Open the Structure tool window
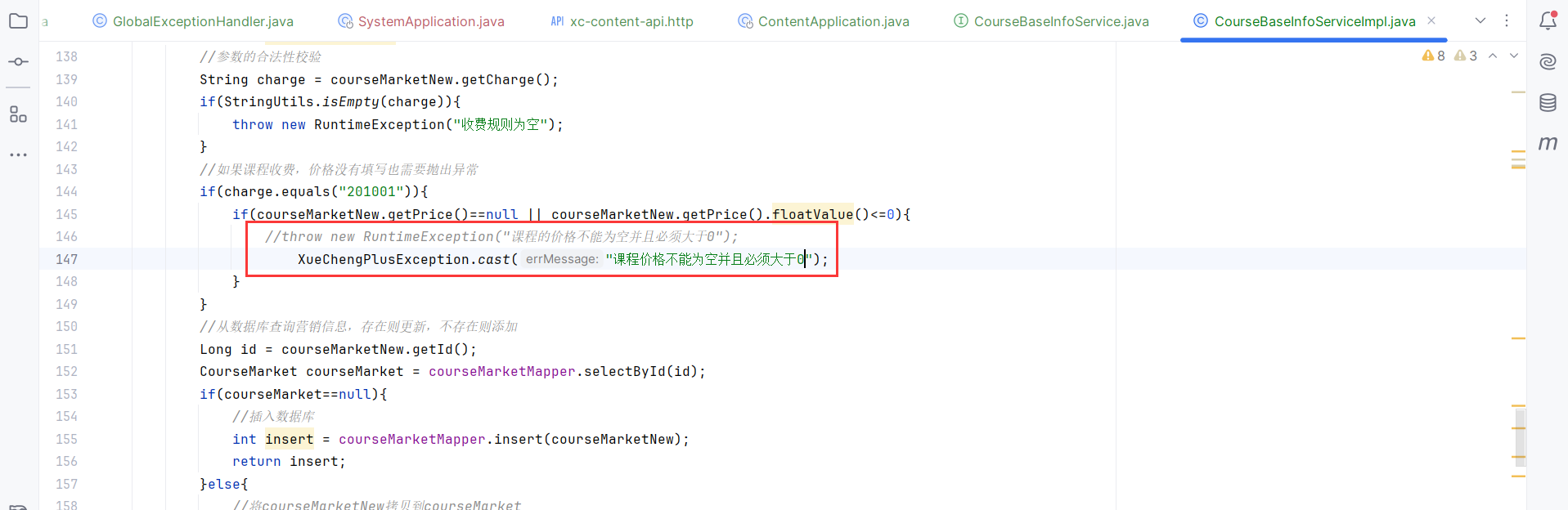 tap(18, 114)
